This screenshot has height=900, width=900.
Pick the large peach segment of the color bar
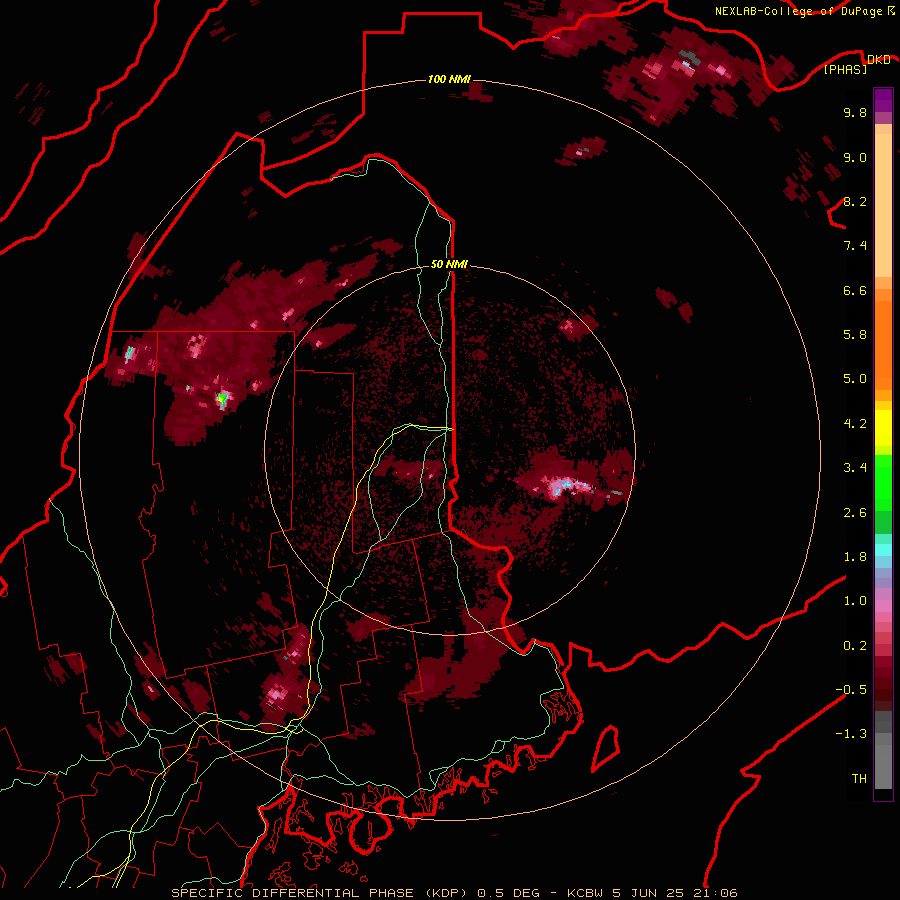pos(883,206)
